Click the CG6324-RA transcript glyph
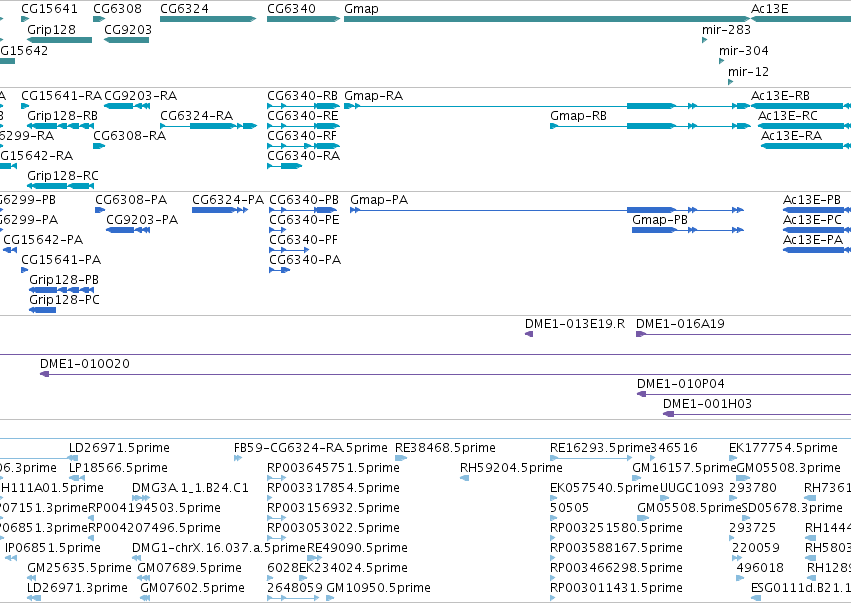The width and height of the screenshot is (851, 603). [x=208, y=126]
